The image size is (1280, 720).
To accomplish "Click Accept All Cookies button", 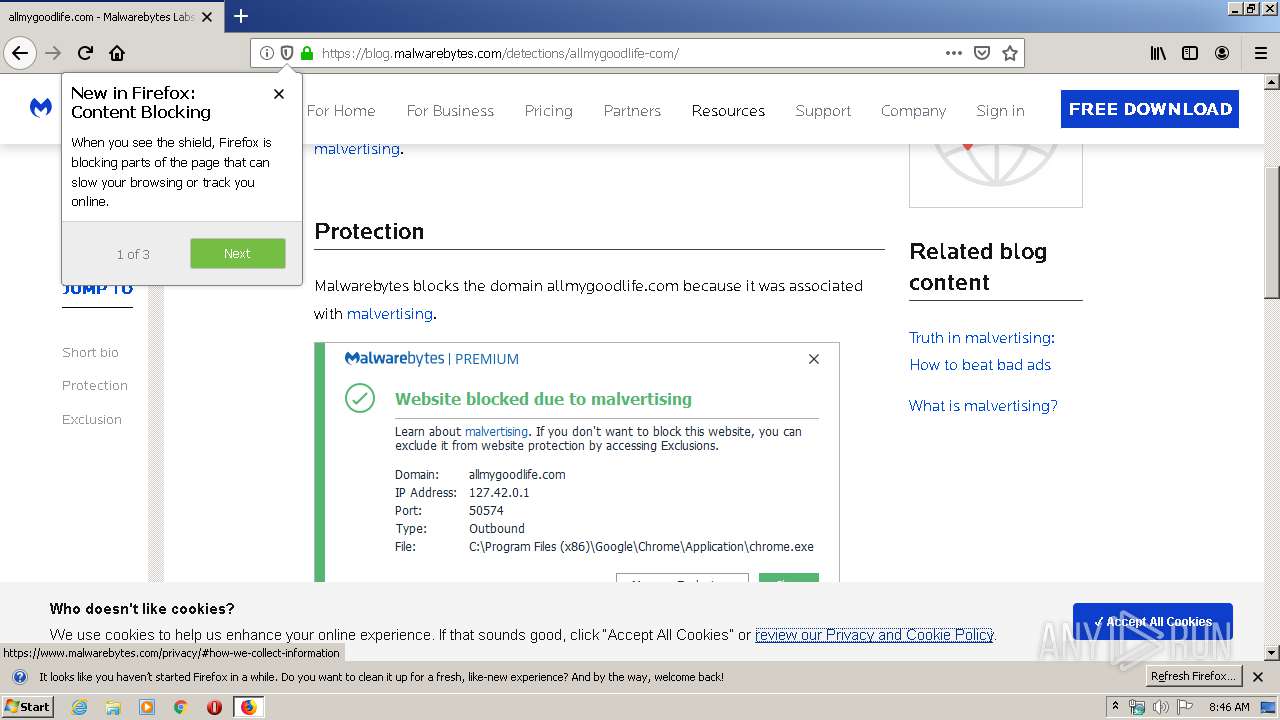I will [1153, 622].
